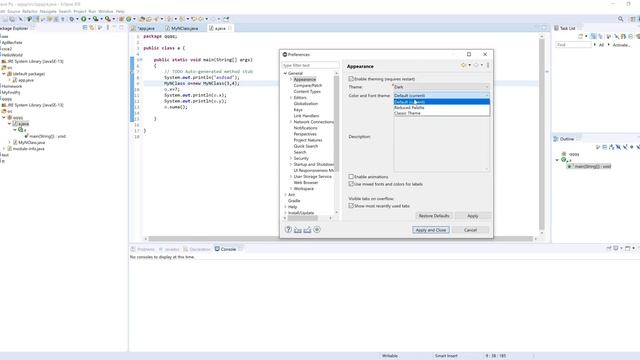Click Restore Defaults button
The width and height of the screenshot is (640, 360).
tap(433, 216)
